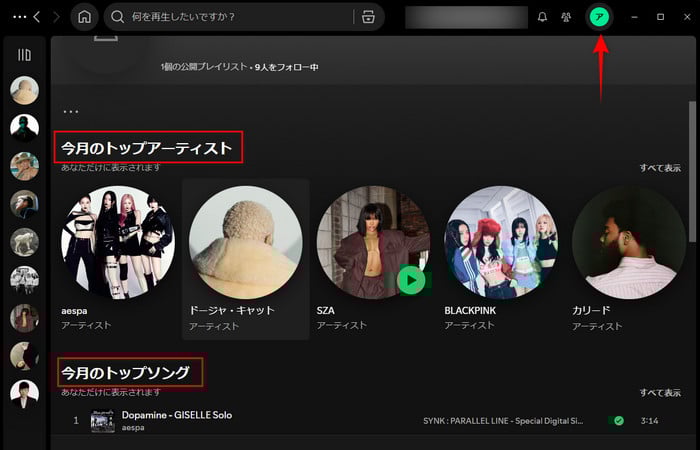Open the SYNK : PARALLEL LINE album link

(503, 421)
